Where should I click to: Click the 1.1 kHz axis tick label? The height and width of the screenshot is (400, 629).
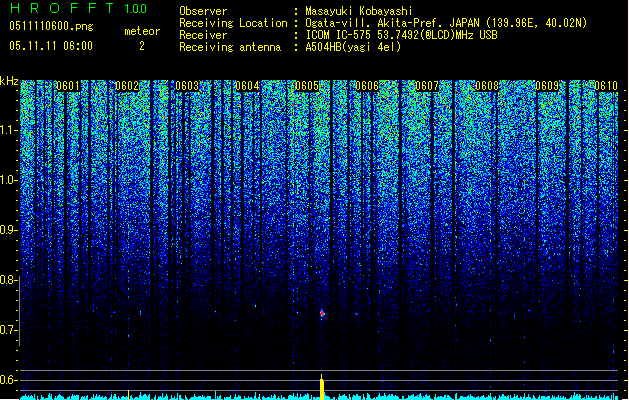pyautogui.click(x=9, y=130)
